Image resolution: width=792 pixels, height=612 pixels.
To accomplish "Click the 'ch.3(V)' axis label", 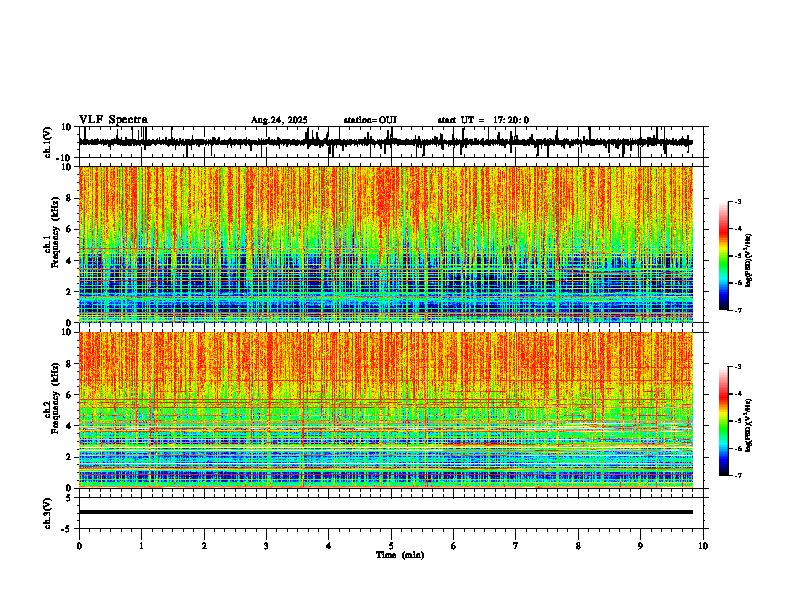I will pos(48,513).
